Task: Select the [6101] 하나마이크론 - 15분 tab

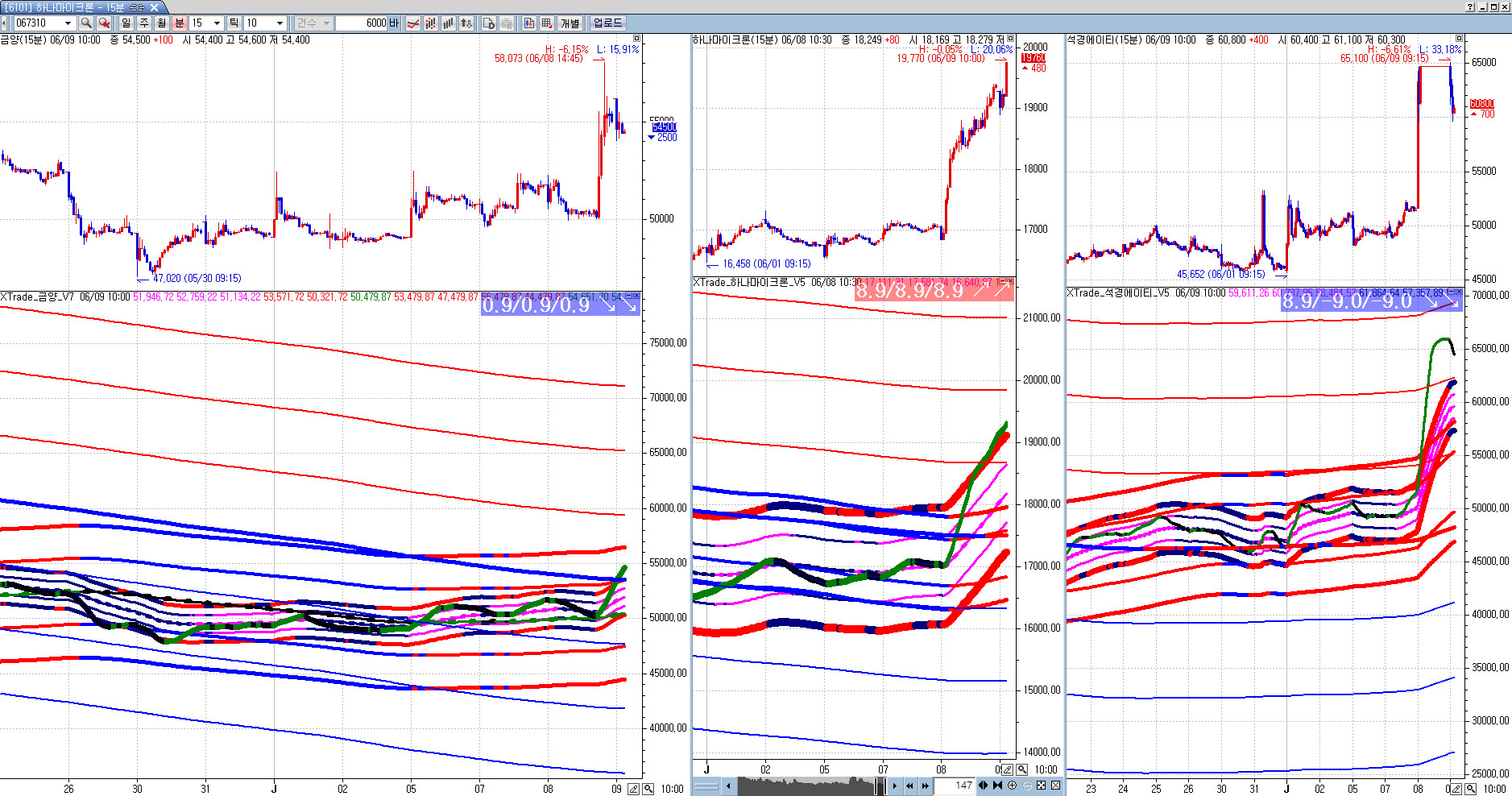Action: tap(72, 7)
